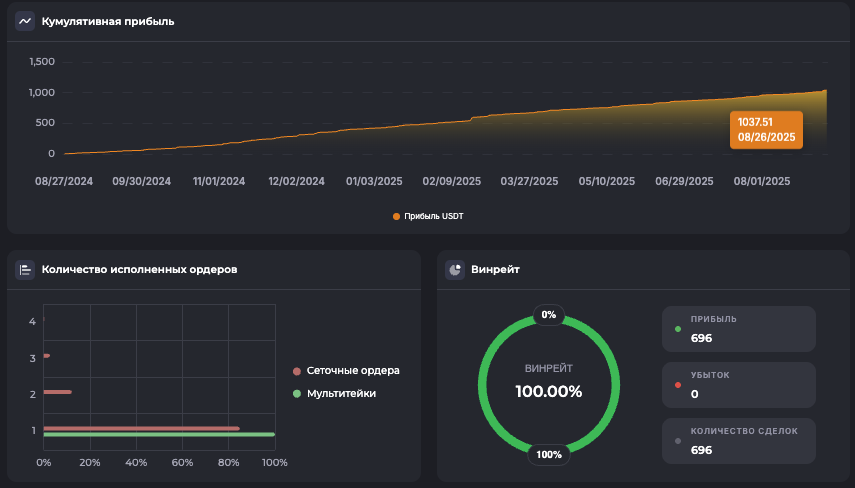Toggle the Мультитейки series via legend label
This screenshot has height=488, width=855.
coord(341,394)
